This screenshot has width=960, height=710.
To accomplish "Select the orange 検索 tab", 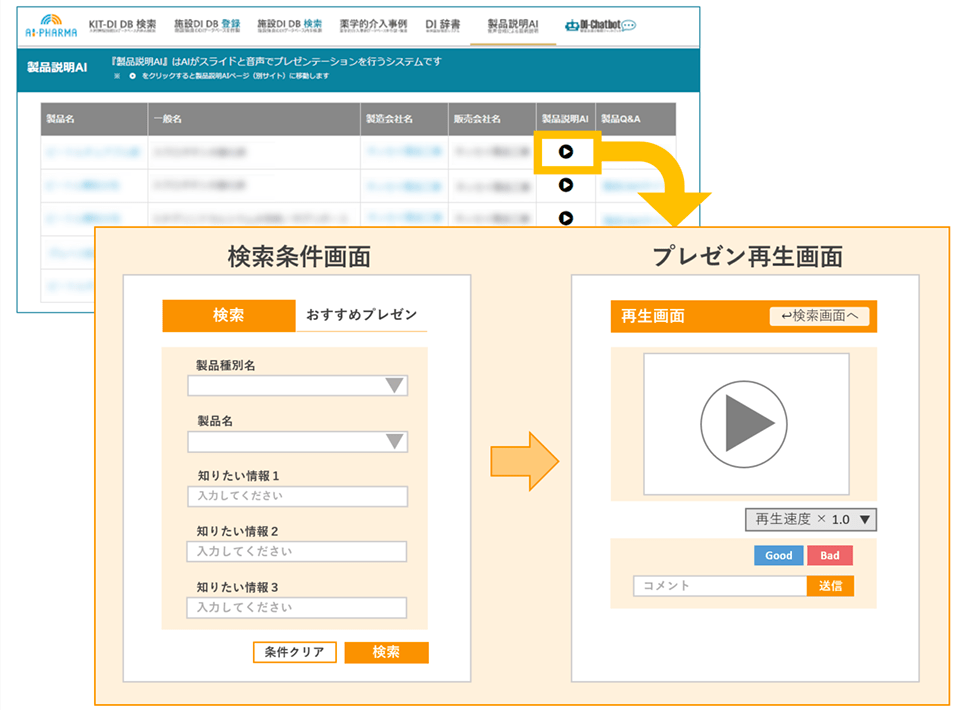I will (228, 315).
